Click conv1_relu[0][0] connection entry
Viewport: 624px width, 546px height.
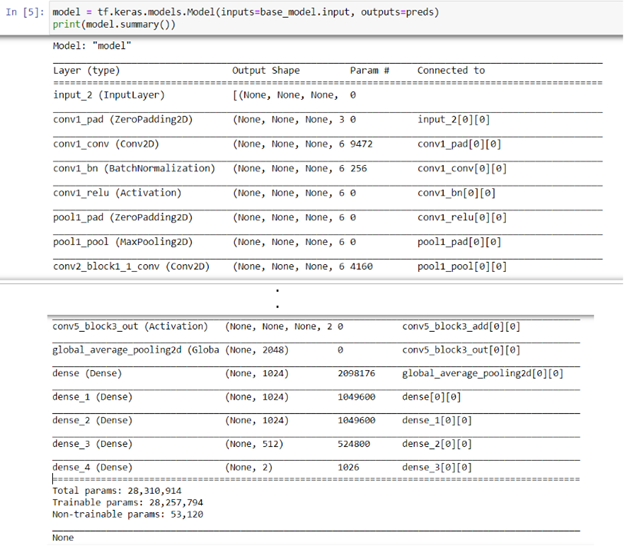462,218
